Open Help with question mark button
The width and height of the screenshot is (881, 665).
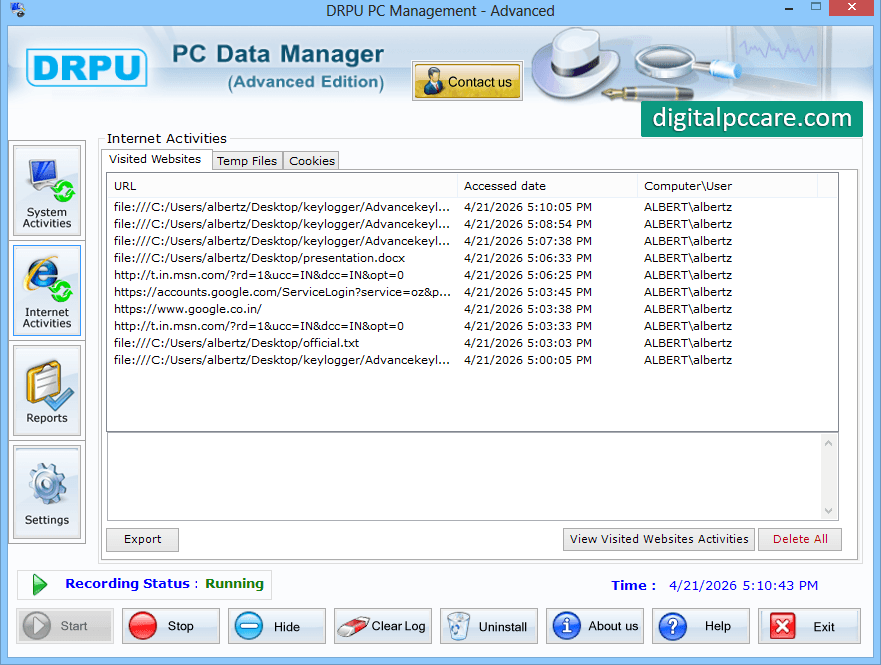pos(701,626)
